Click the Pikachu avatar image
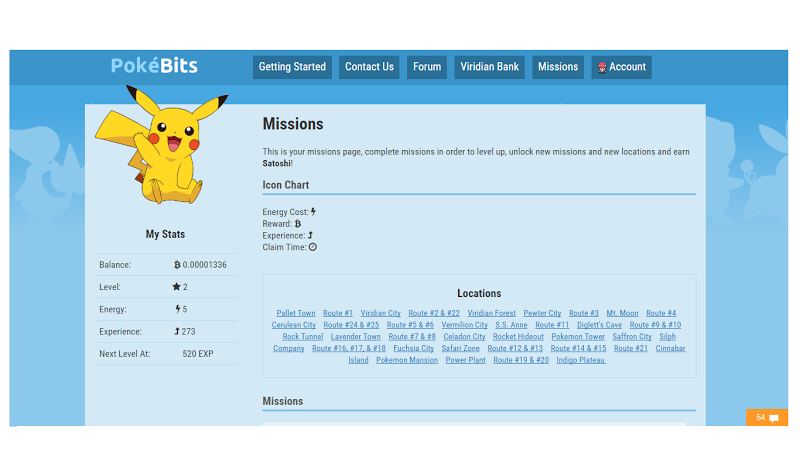Screen dimensions: 800x450 click(161, 145)
